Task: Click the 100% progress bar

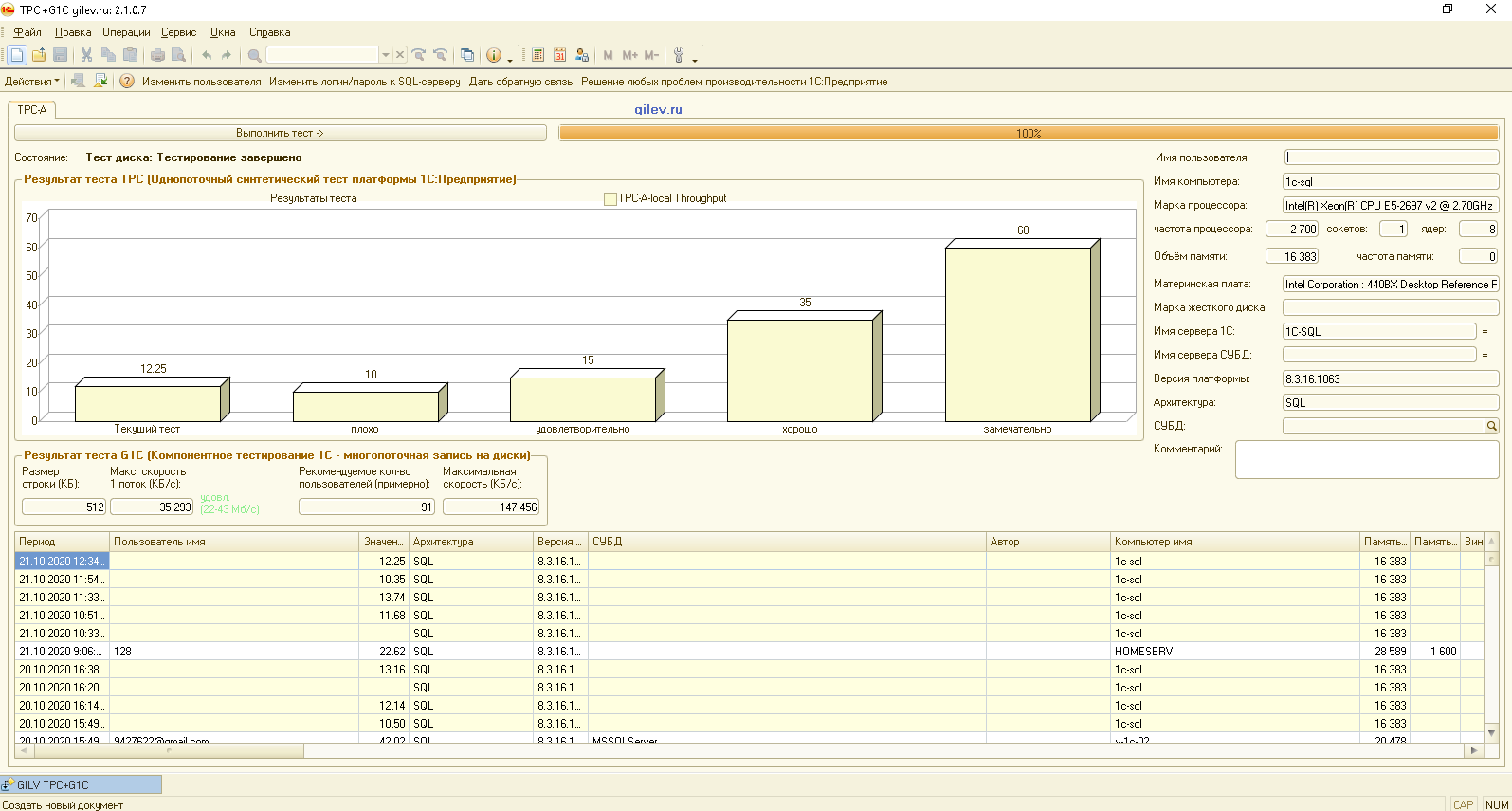Action: [1029, 133]
